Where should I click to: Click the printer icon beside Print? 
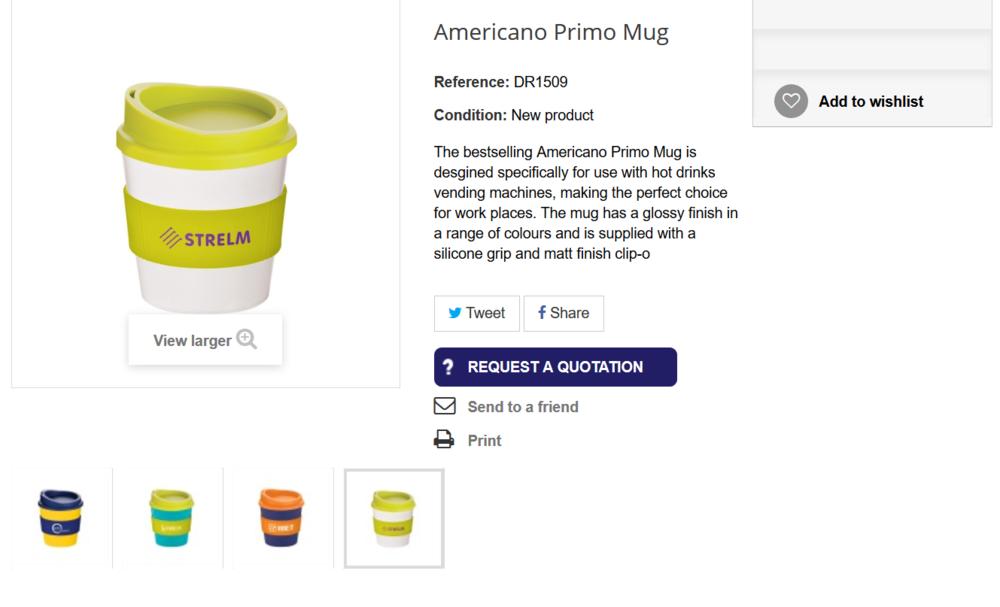[x=443, y=440]
